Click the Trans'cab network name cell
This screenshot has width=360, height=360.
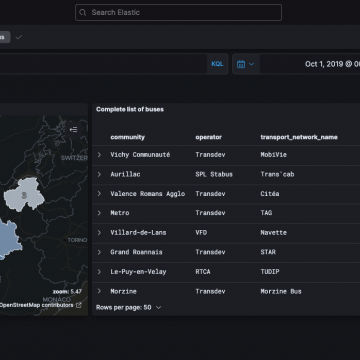click(277, 174)
